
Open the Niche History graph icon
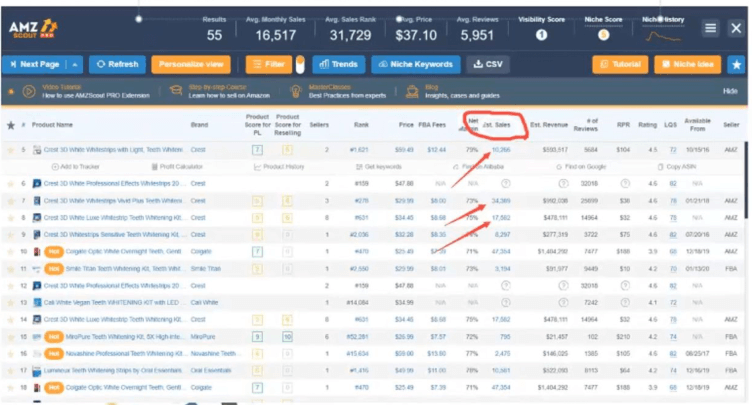tap(662, 35)
